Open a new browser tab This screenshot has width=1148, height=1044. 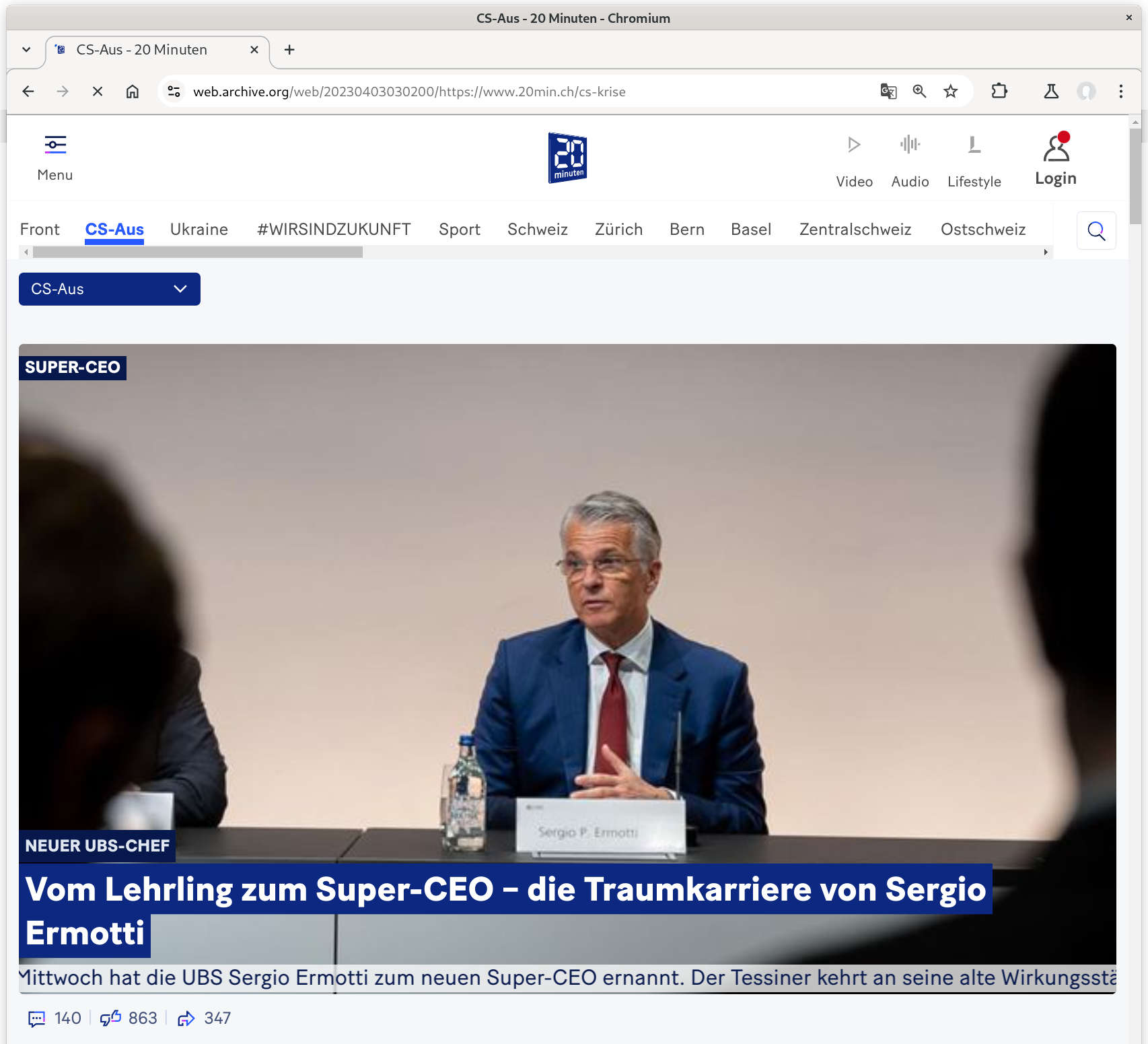289,50
